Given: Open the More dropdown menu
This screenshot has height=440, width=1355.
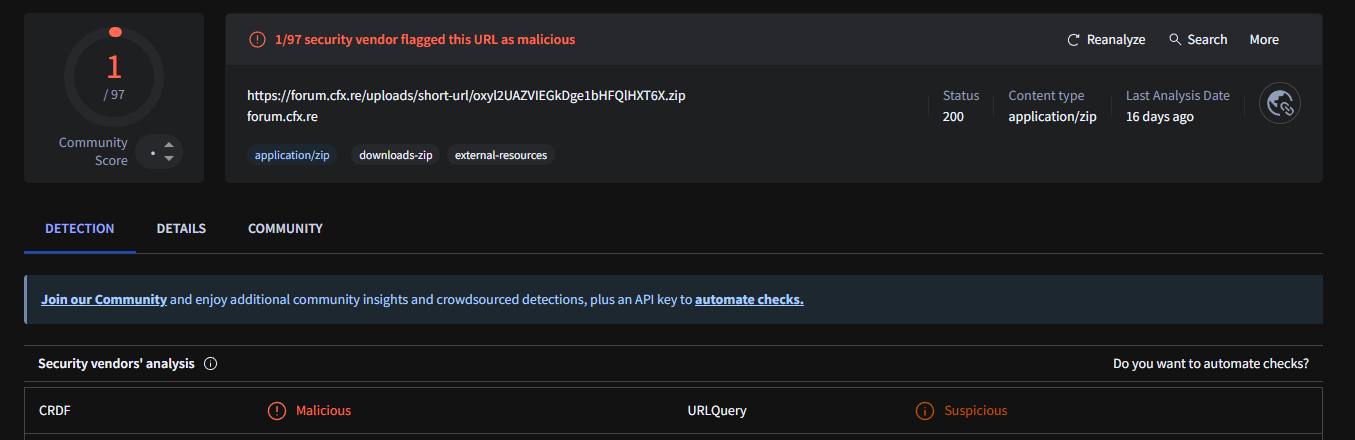Looking at the screenshot, I should [1264, 40].
